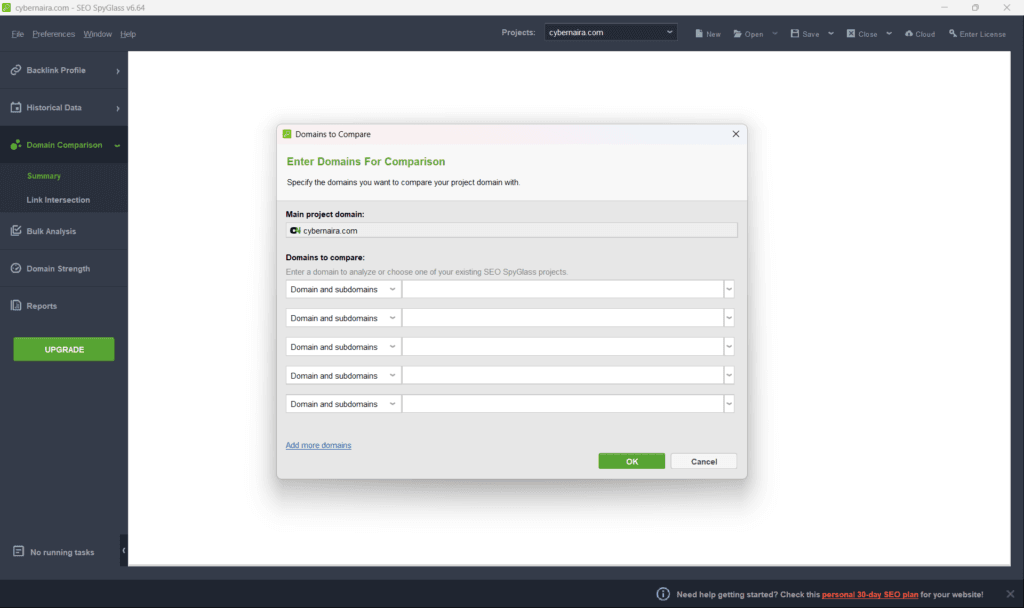Click the first domain input field

(x=562, y=289)
